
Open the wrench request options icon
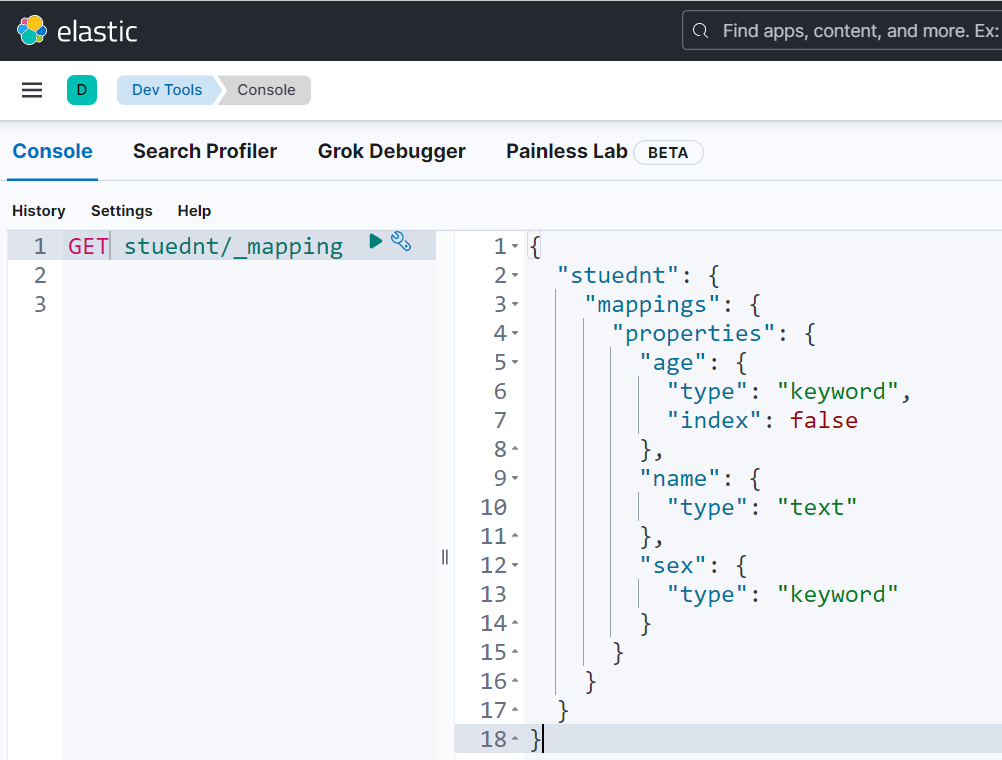point(401,241)
